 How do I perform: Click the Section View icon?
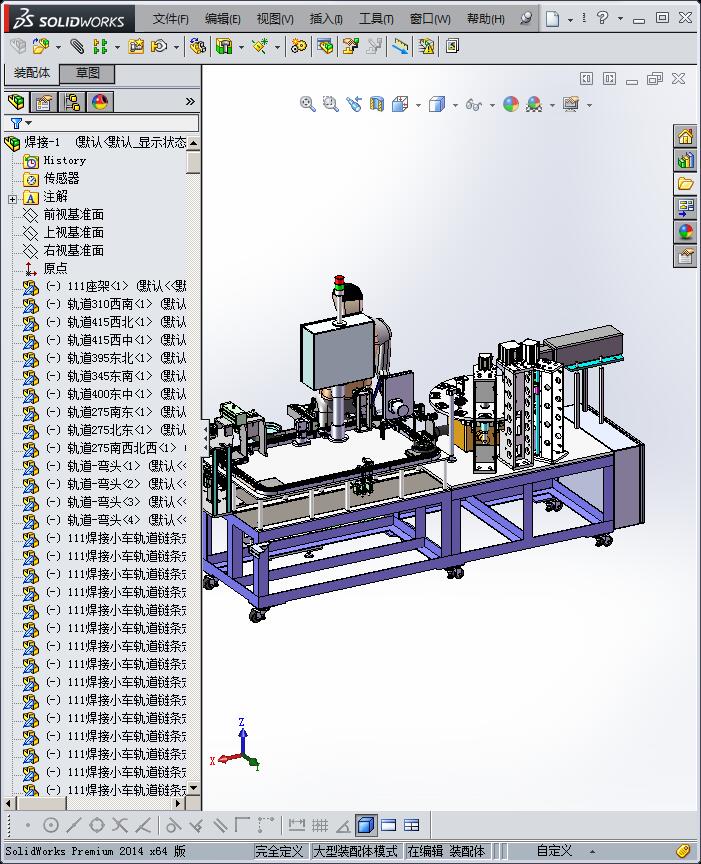pos(377,104)
